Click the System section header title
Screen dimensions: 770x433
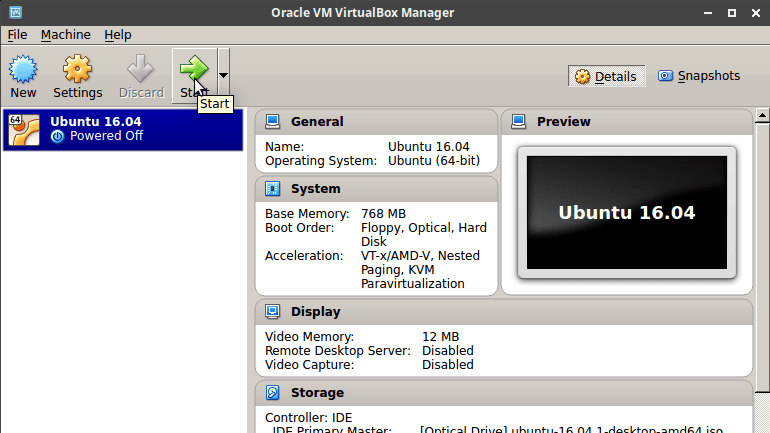pyautogui.click(x=315, y=189)
